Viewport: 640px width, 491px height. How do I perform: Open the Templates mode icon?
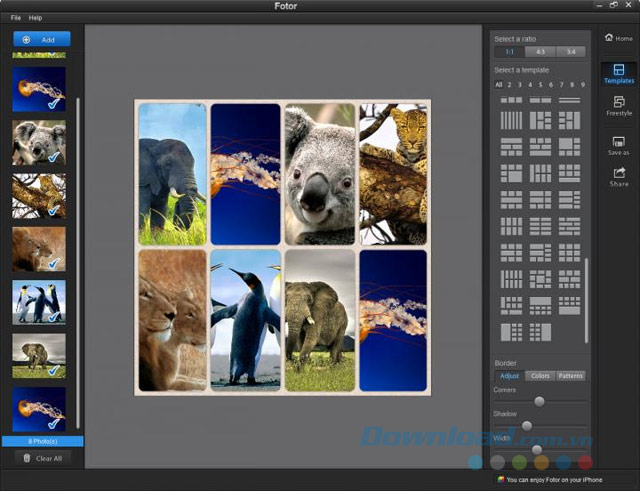click(618, 71)
